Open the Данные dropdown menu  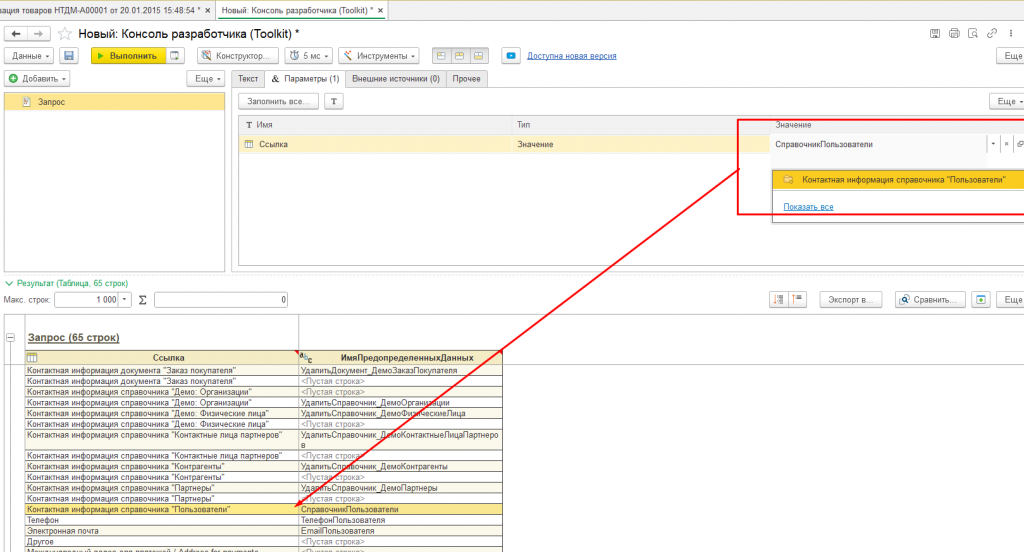click(x=29, y=56)
